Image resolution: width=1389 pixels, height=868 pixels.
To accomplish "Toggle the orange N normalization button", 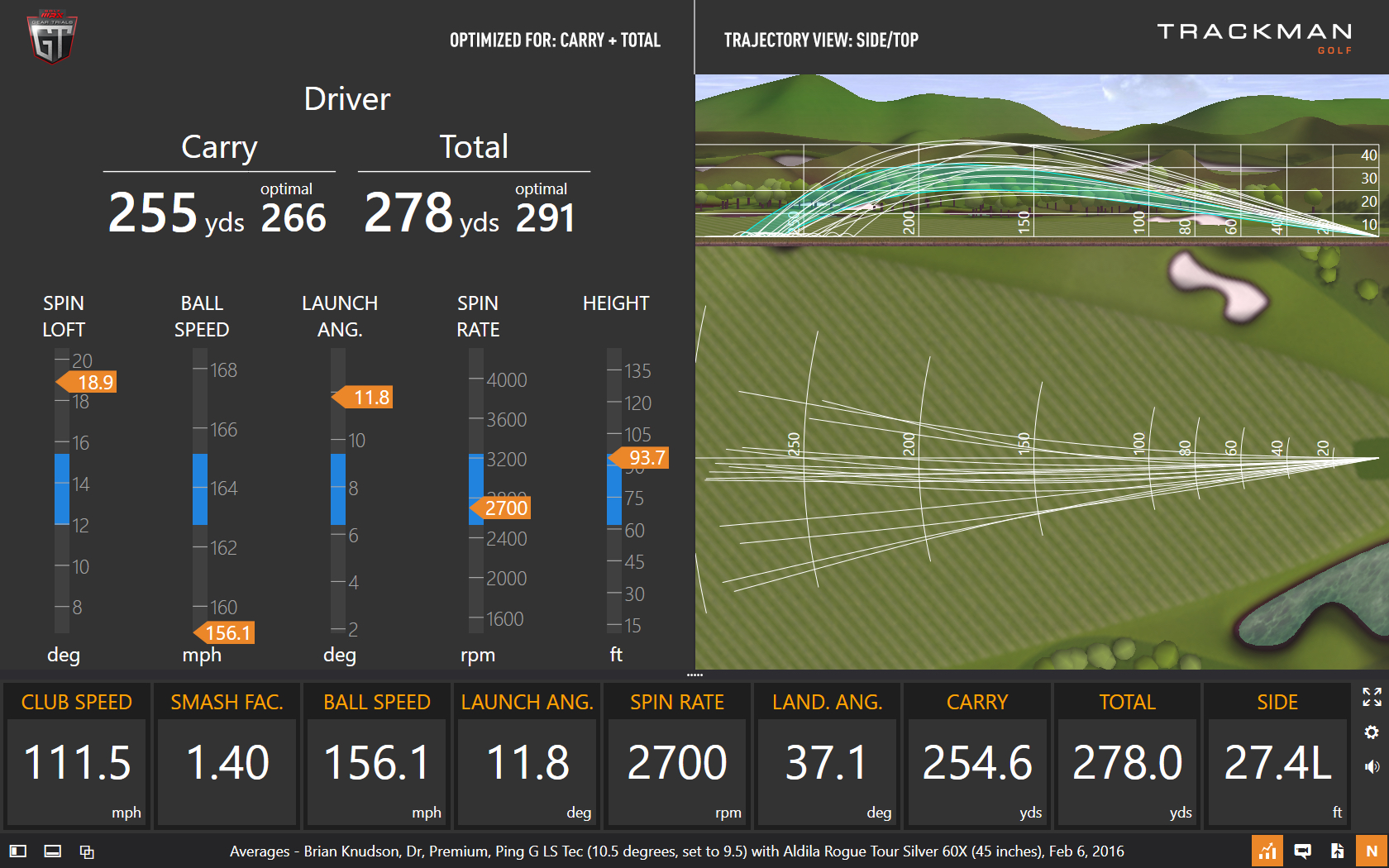I will (x=1372, y=851).
